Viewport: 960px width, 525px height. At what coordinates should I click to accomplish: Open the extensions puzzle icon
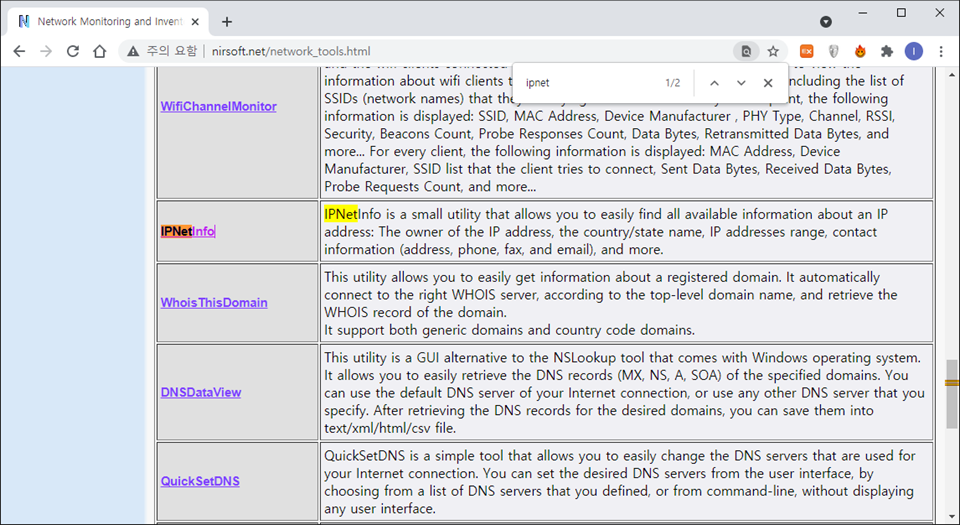pyautogui.click(x=887, y=51)
